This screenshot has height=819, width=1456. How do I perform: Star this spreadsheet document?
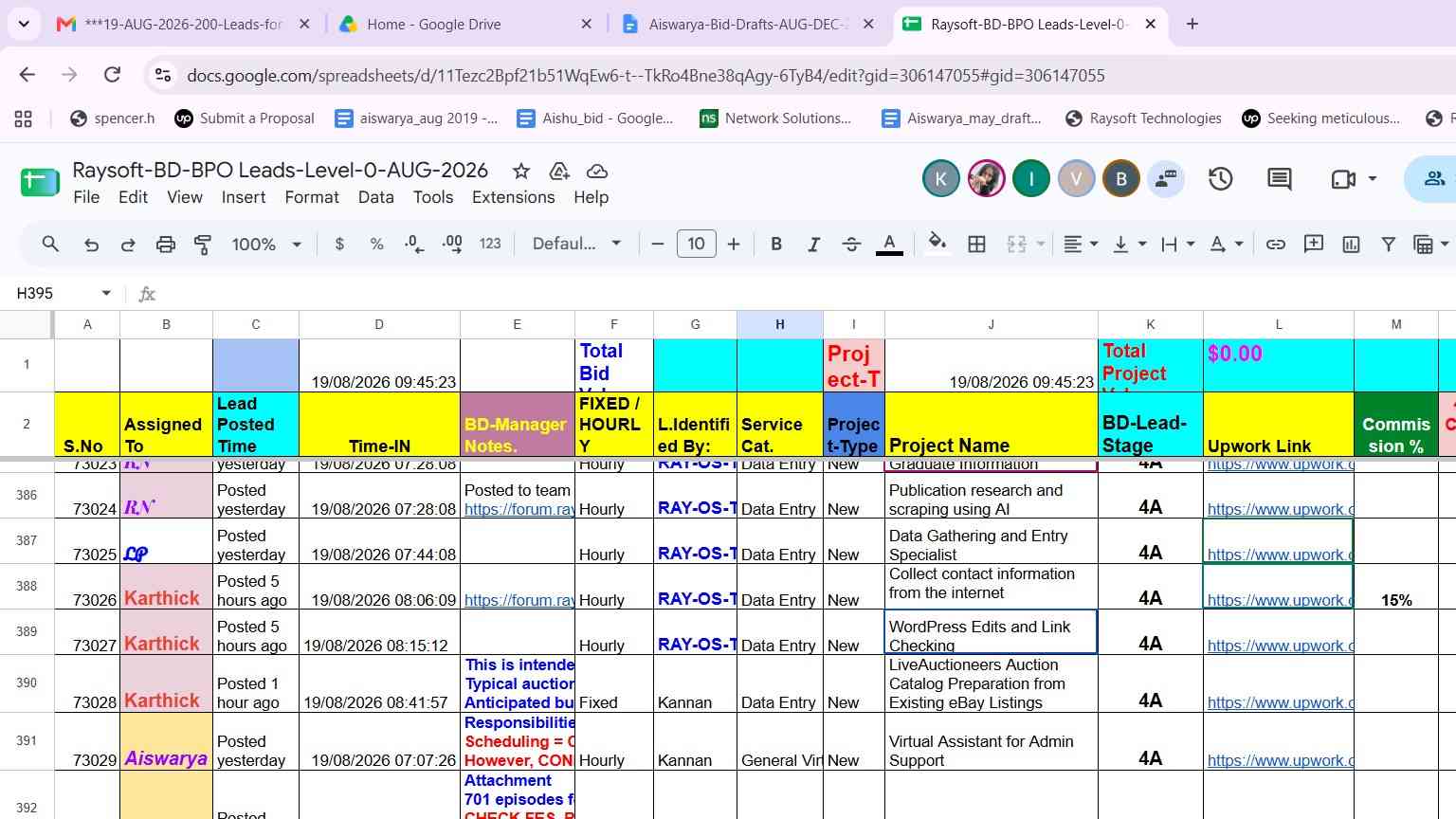point(520,171)
